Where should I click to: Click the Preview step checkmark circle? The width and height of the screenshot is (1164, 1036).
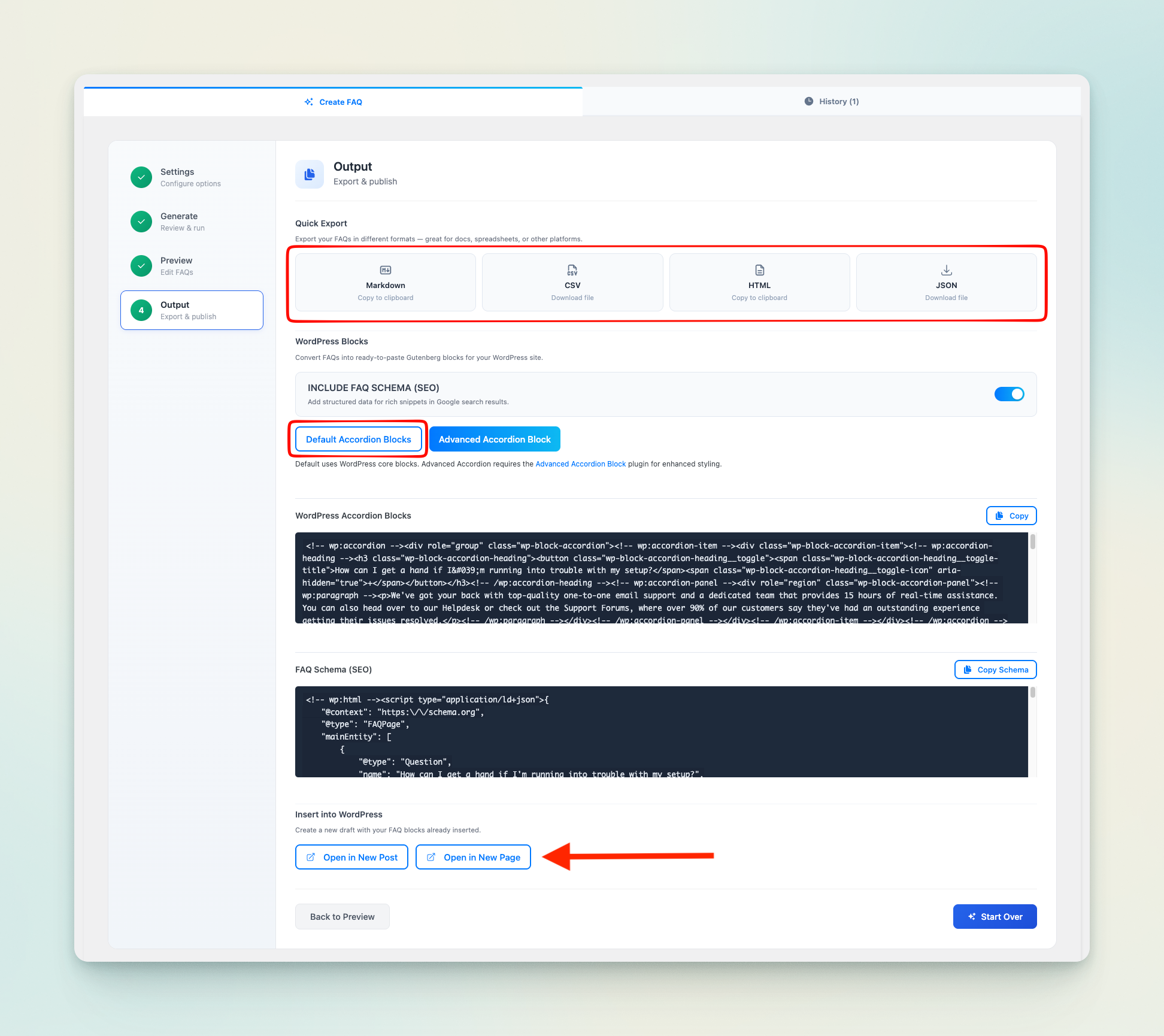pos(141,266)
